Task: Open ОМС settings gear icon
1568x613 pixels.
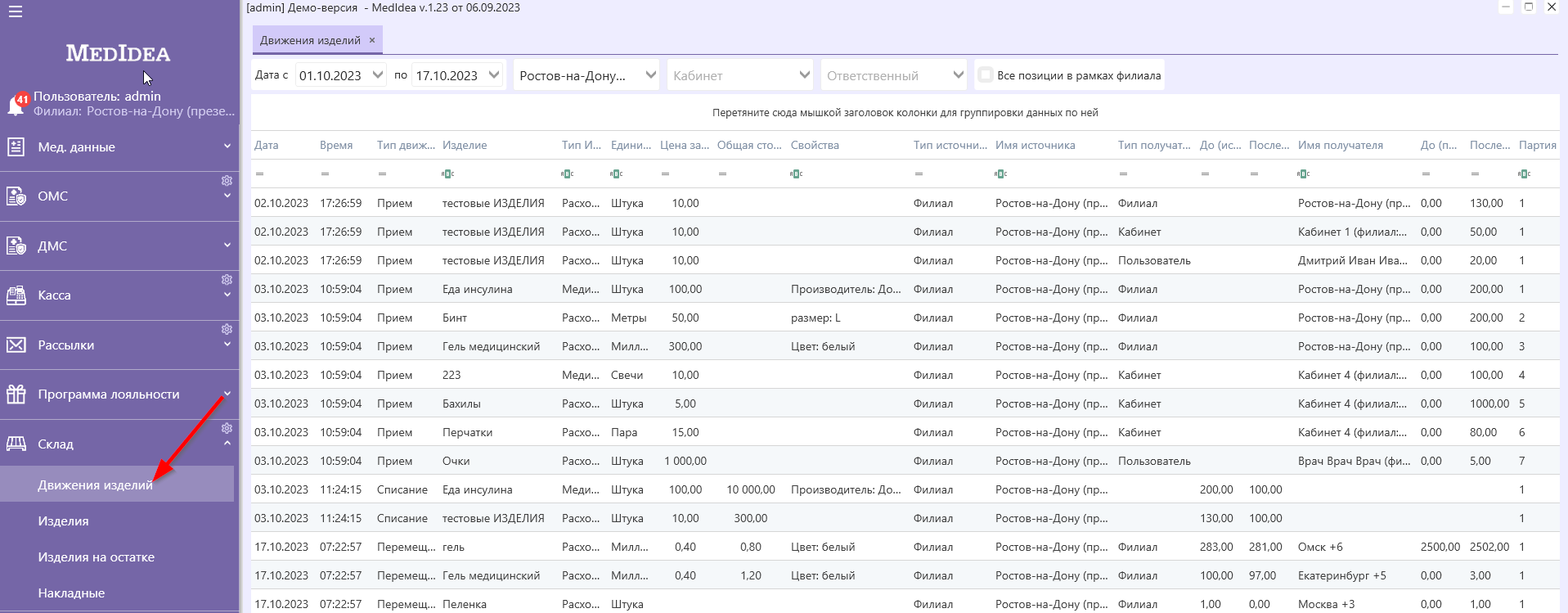Action: (x=227, y=181)
